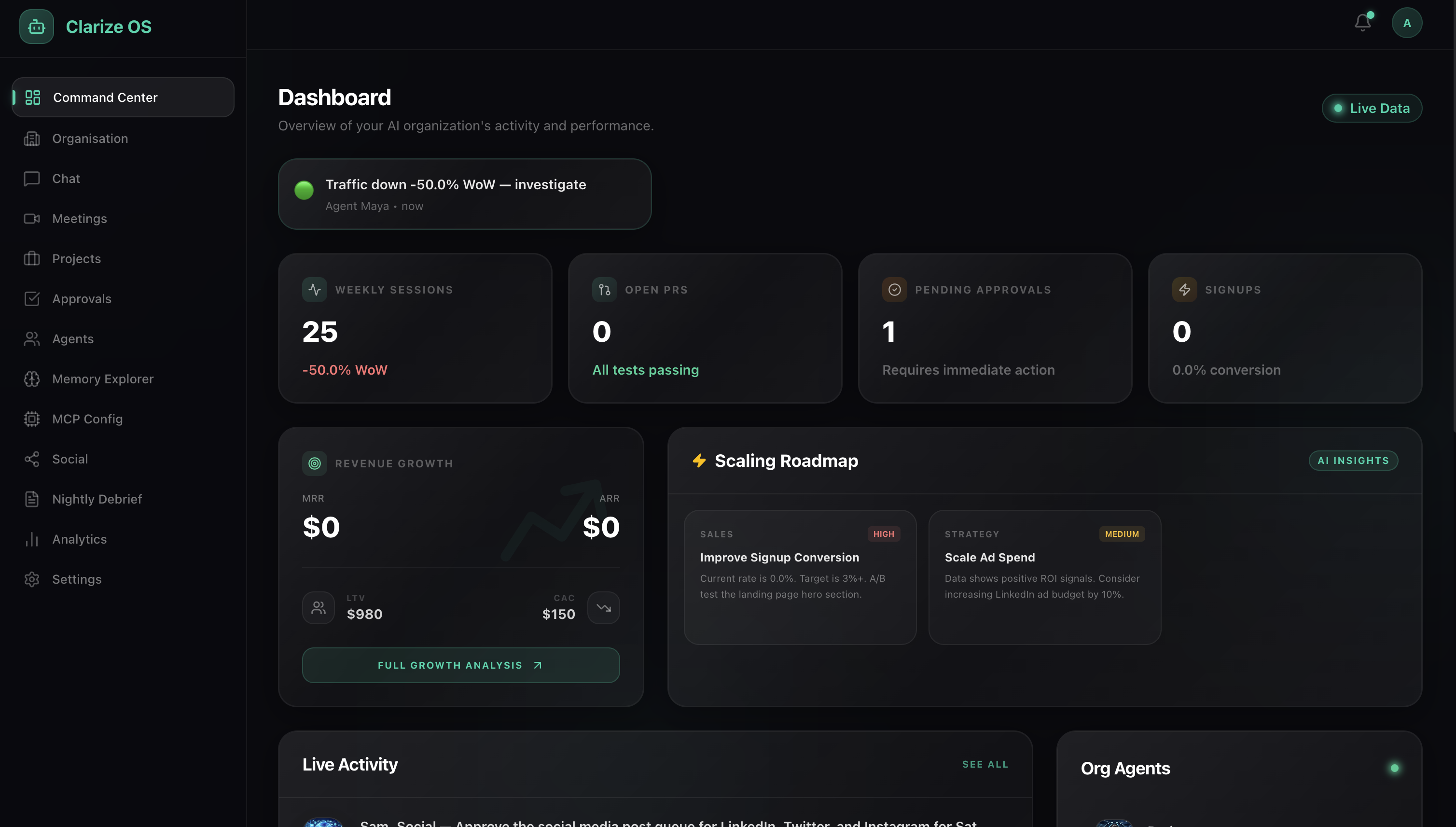
Task: Open the user avatar A menu
Action: [x=1407, y=23]
